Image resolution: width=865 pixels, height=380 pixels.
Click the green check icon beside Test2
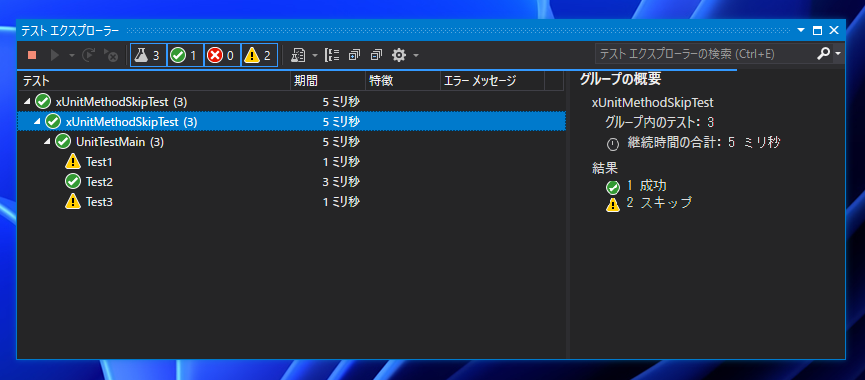click(73, 181)
